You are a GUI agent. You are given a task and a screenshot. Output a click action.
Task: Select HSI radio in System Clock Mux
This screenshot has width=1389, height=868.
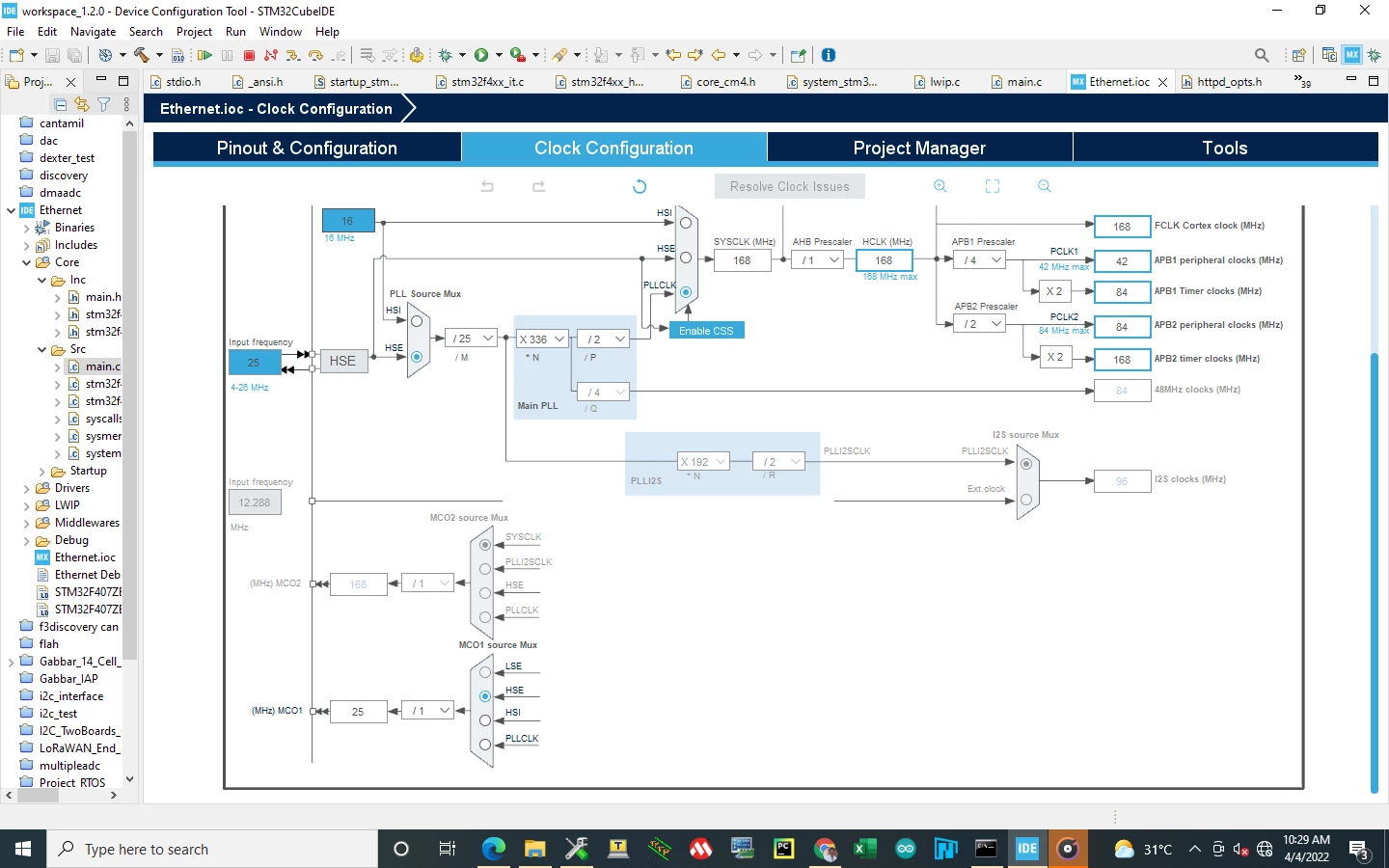[x=686, y=223]
